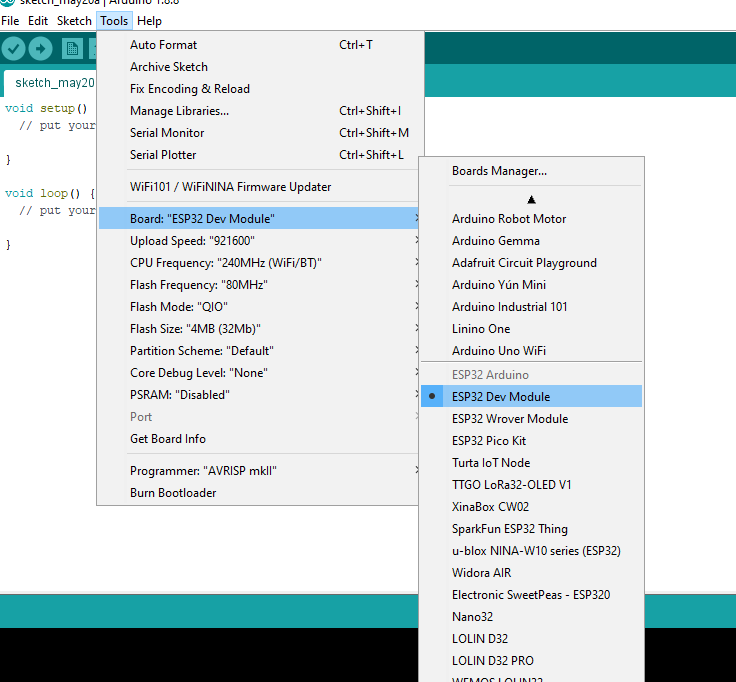Viewport: 736px width, 682px height.
Task: Choose Archive Sketch
Action: click(x=258, y=67)
